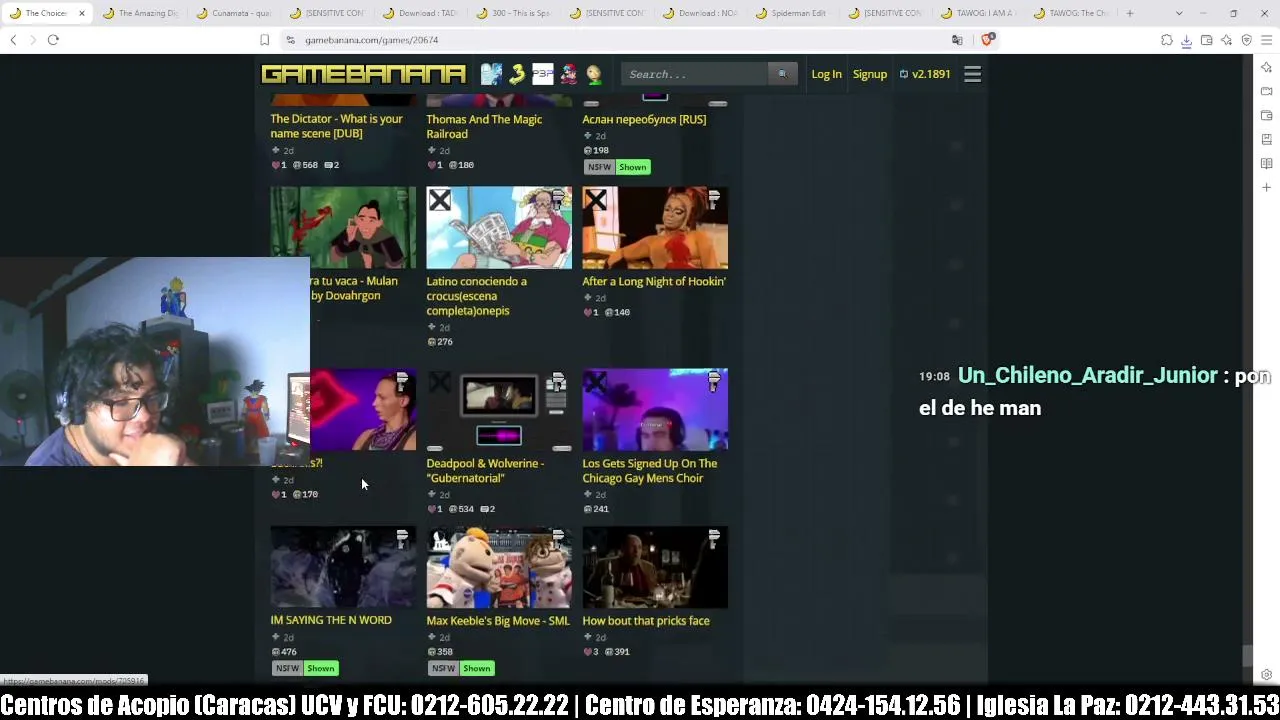Open the 'Аслан переобулся [RUS]' sound

pos(644,119)
